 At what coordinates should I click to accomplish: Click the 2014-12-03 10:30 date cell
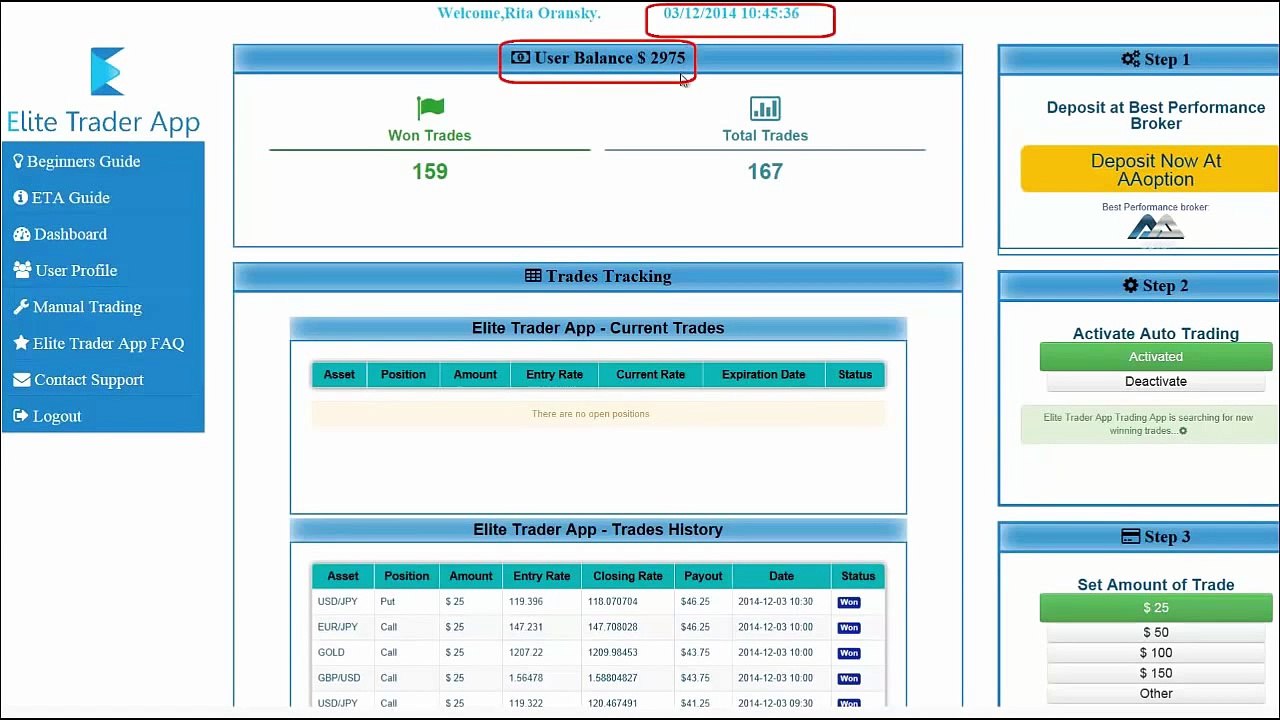(x=775, y=602)
